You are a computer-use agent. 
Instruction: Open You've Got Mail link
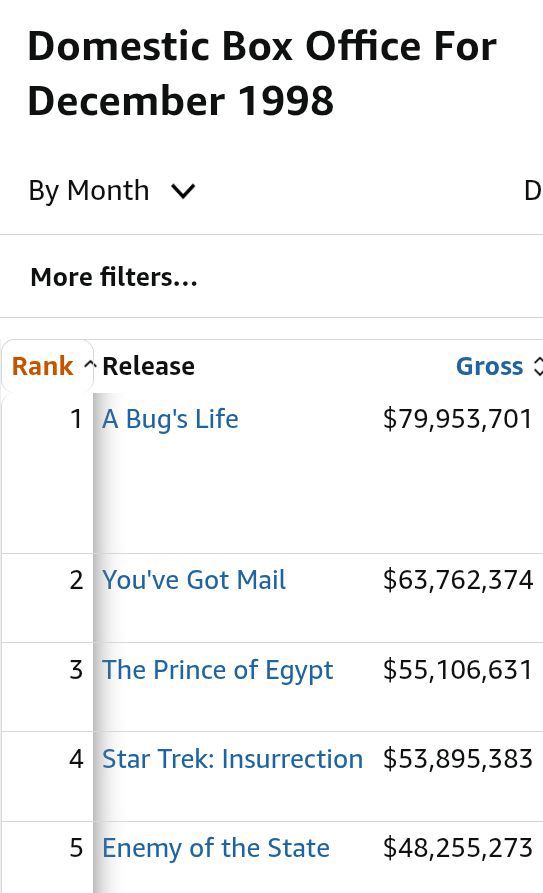(x=194, y=580)
